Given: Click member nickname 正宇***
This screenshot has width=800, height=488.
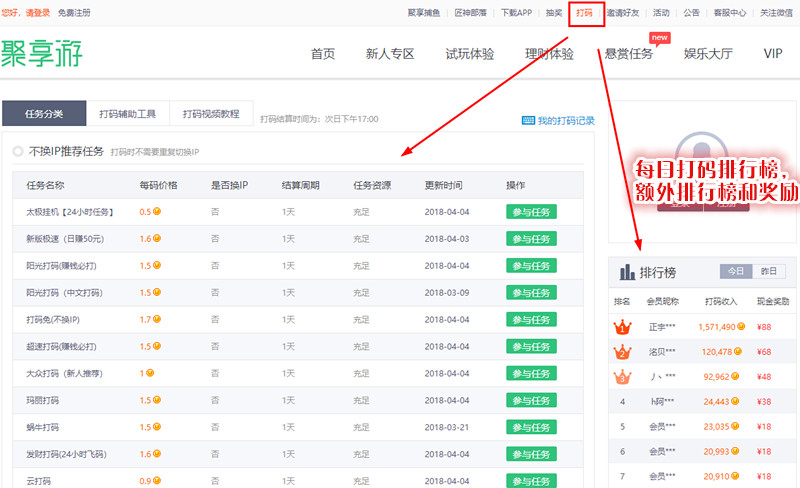Looking at the screenshot, I should coord(662,327).
